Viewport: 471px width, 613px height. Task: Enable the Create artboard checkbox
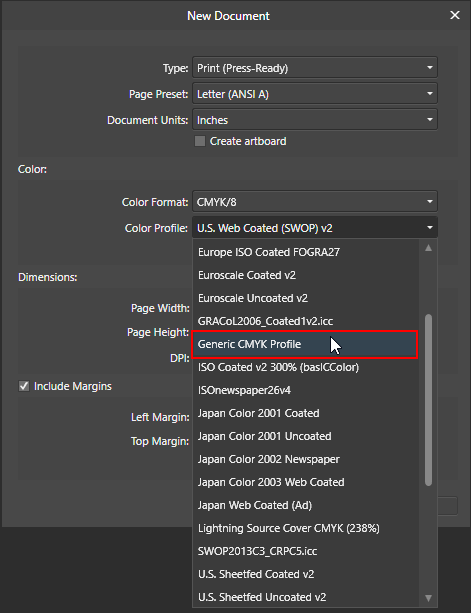click(x=200, y=141)
